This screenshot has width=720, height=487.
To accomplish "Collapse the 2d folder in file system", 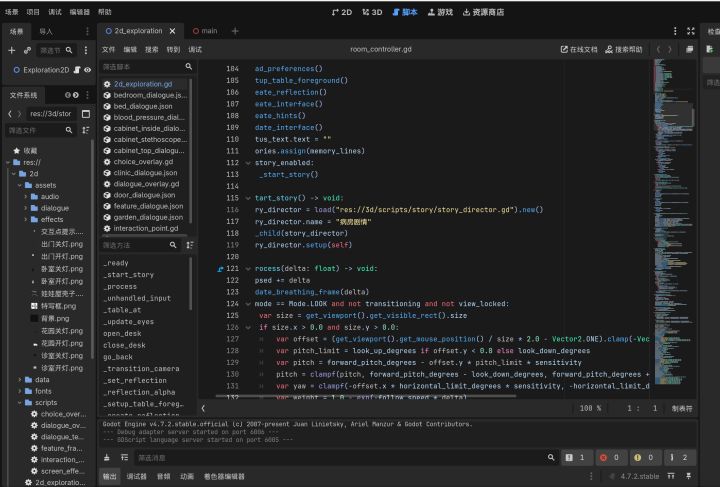I will 14,174.
